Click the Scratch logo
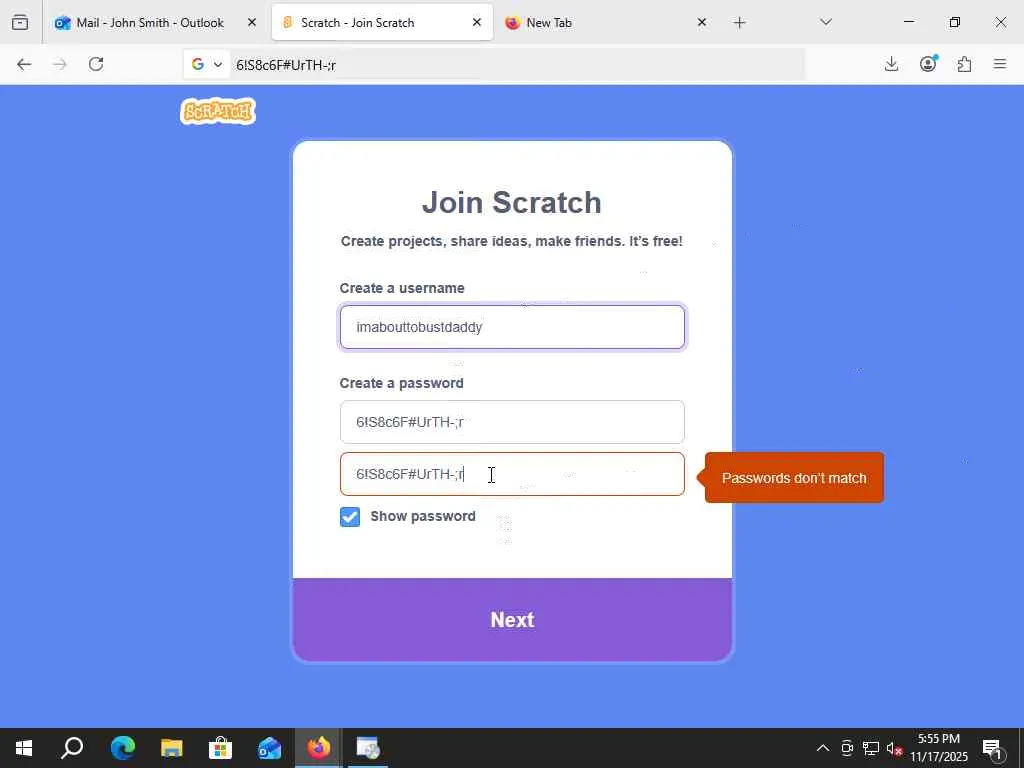 (217, 111)
